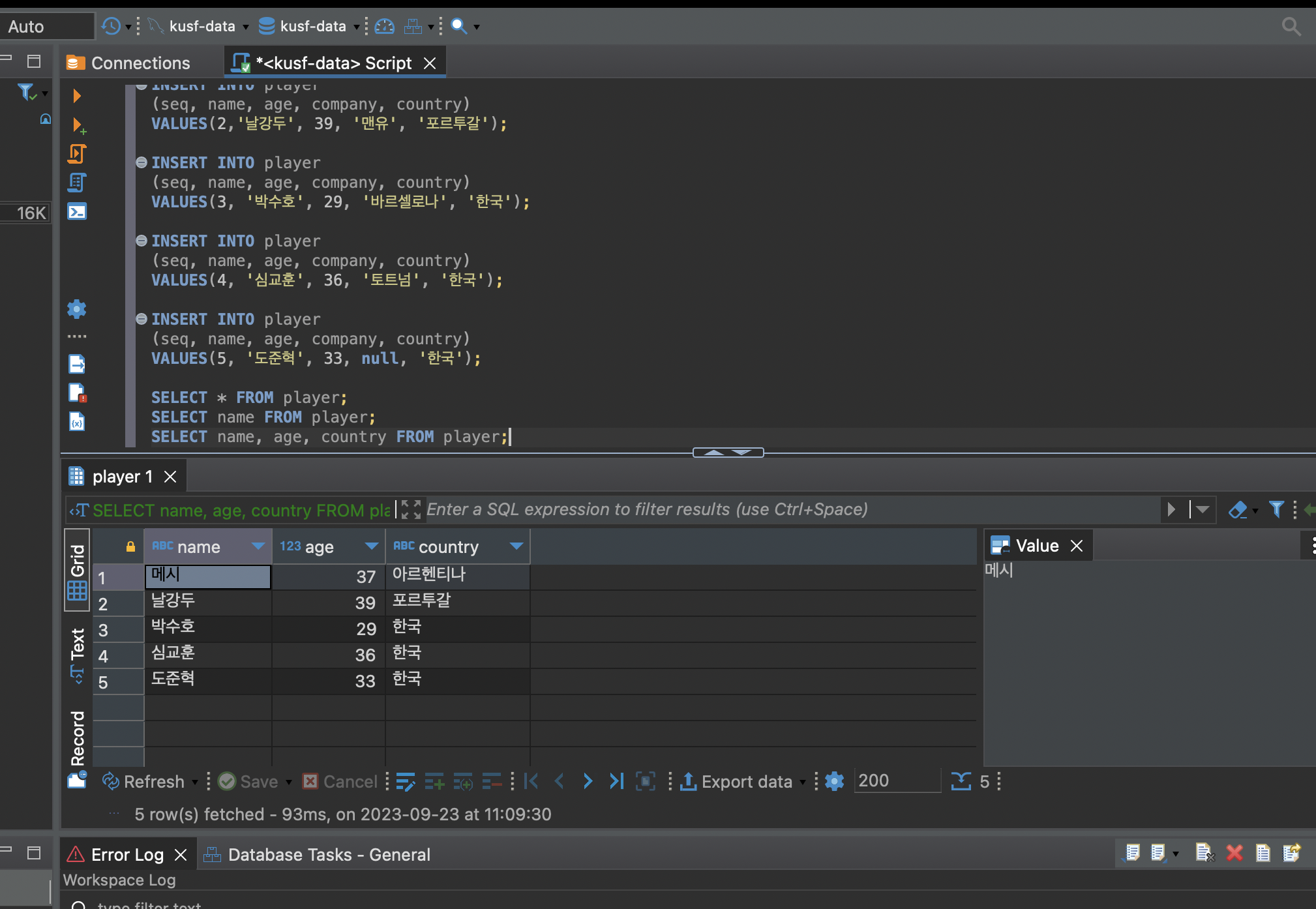This screenshot has width=1316, height=909.
Task: Cancel the running query
Action: (339, 781)
